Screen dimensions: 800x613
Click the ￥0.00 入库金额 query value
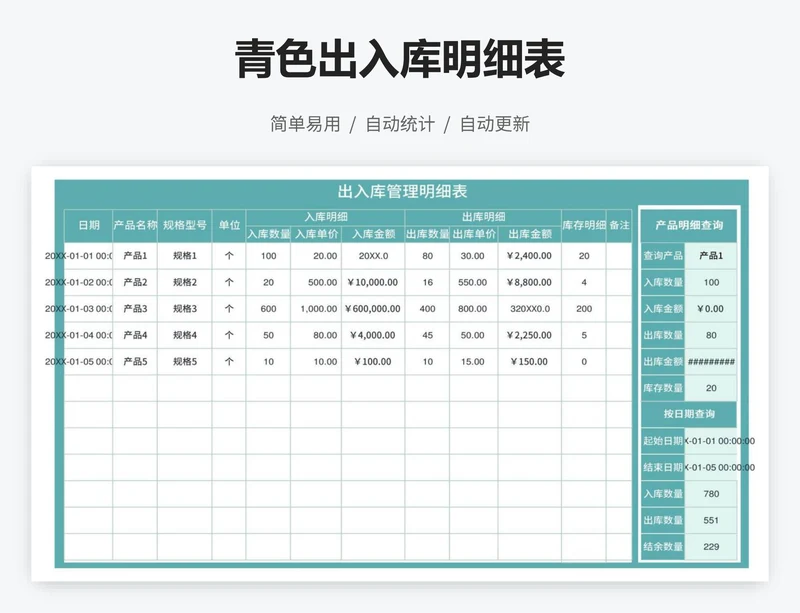[x=711, y=309]
